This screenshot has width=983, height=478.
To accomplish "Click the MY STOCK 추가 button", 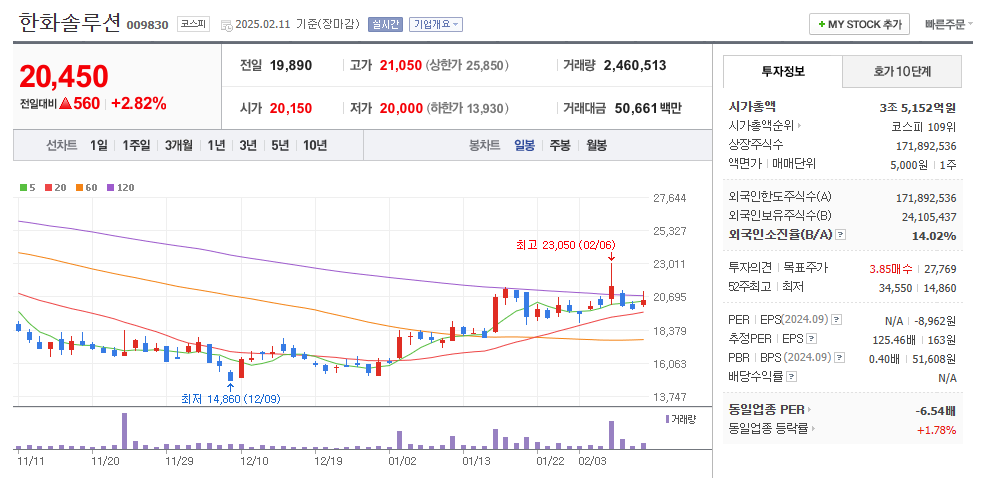I will 859,24.
